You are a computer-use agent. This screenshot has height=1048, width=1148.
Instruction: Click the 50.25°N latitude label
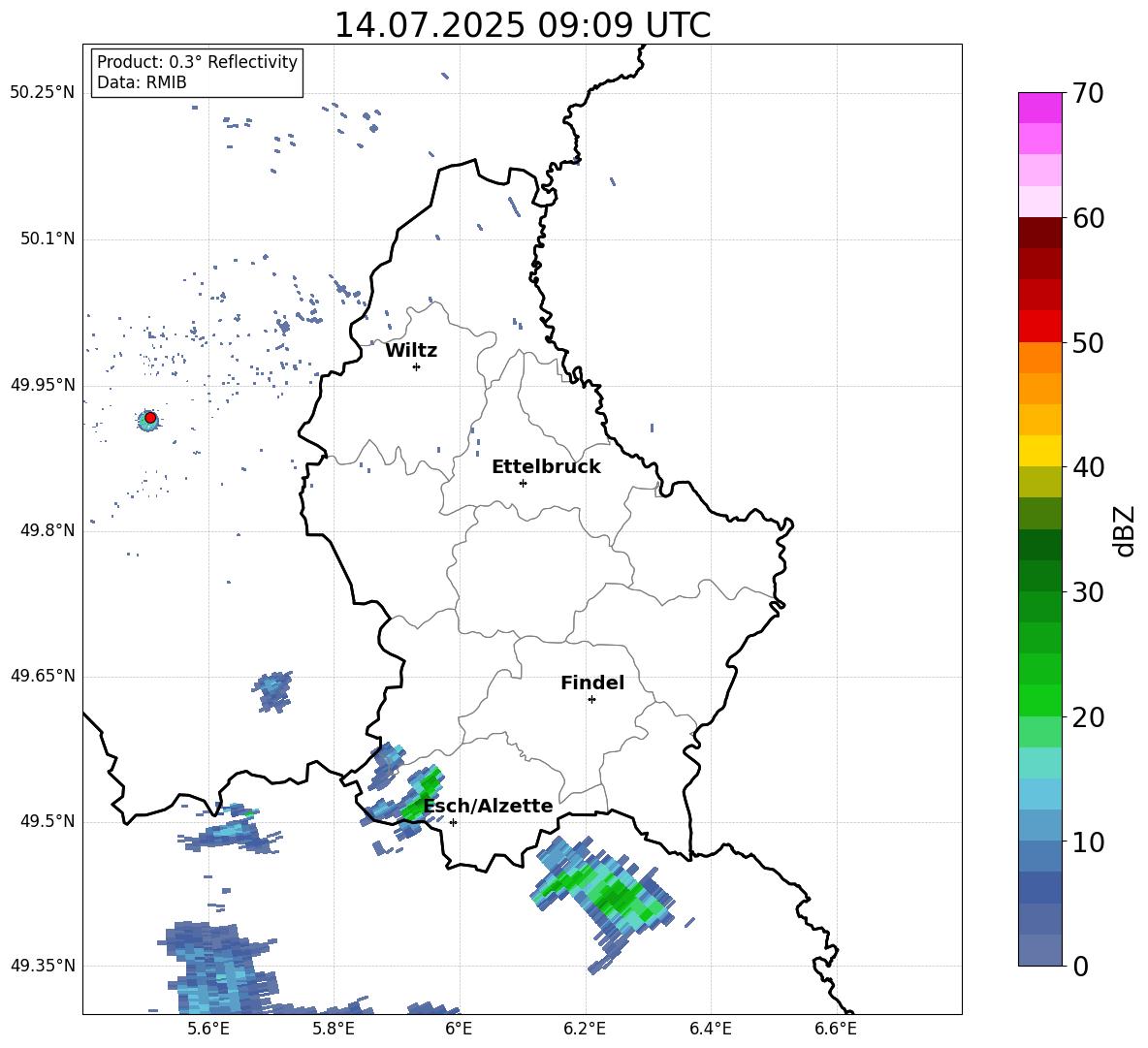pyautogui.click(x=42, y=93)
